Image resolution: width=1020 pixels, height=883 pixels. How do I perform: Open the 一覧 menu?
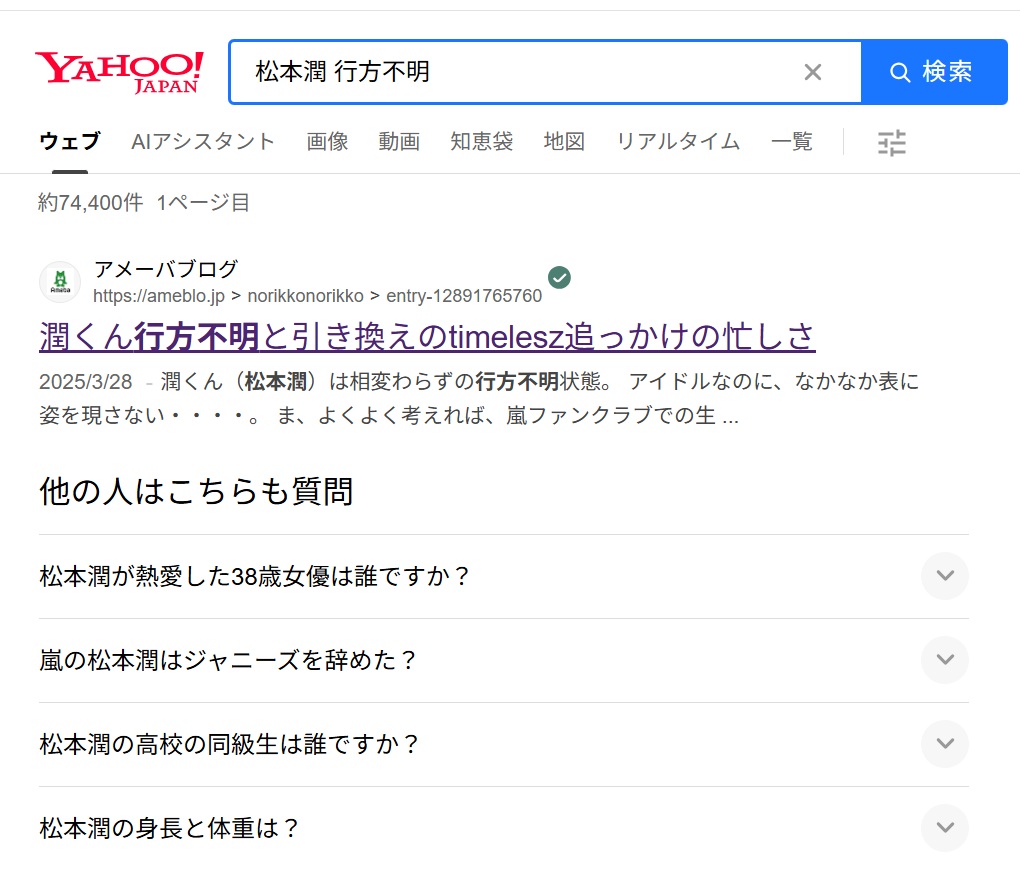[792, 142]
